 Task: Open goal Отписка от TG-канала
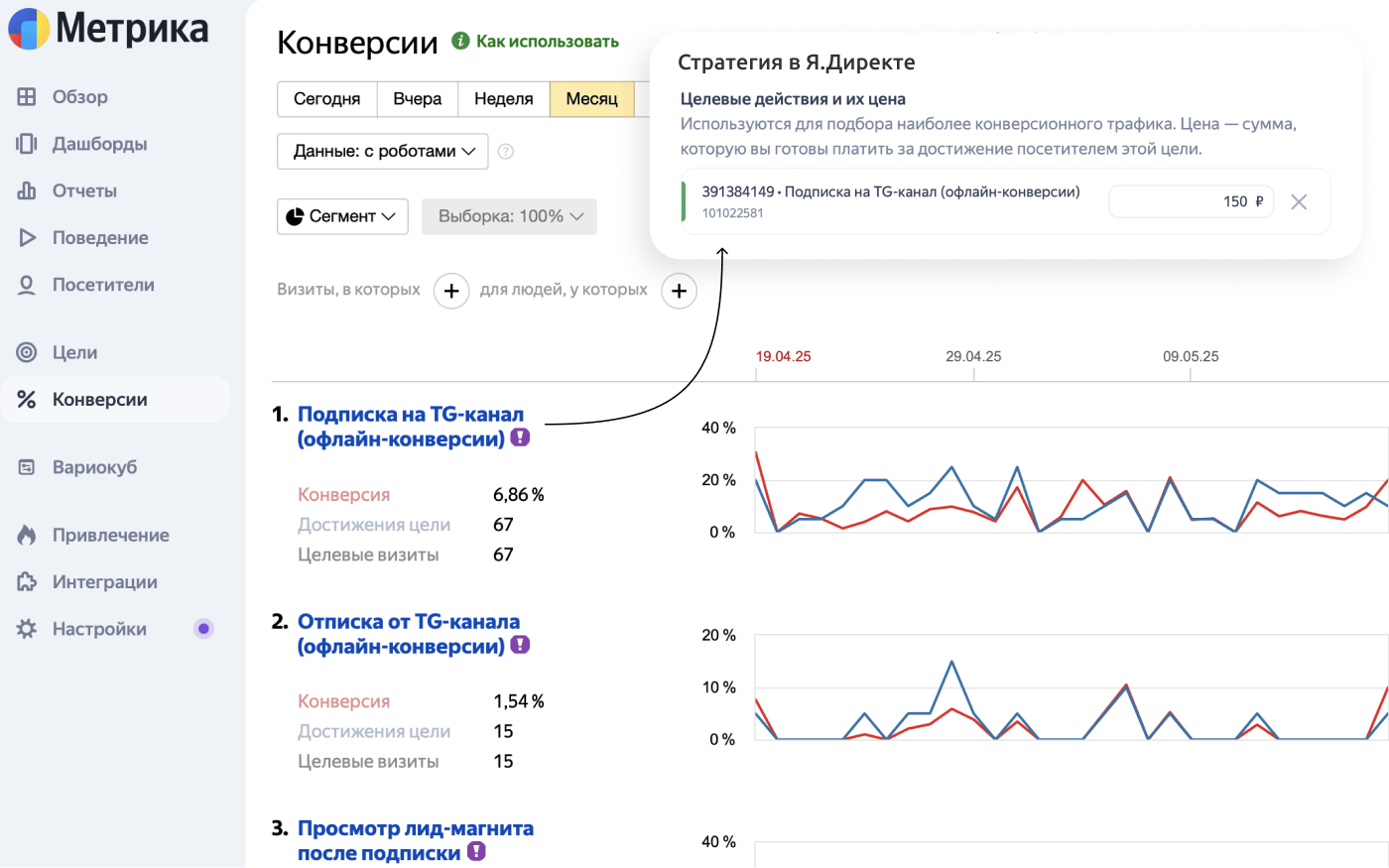(410, 621)
